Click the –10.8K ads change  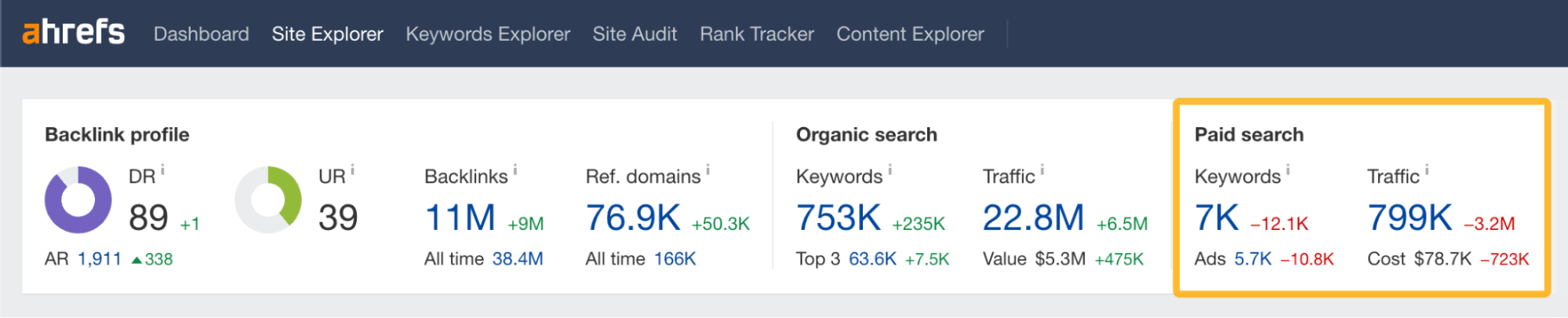1307,259
